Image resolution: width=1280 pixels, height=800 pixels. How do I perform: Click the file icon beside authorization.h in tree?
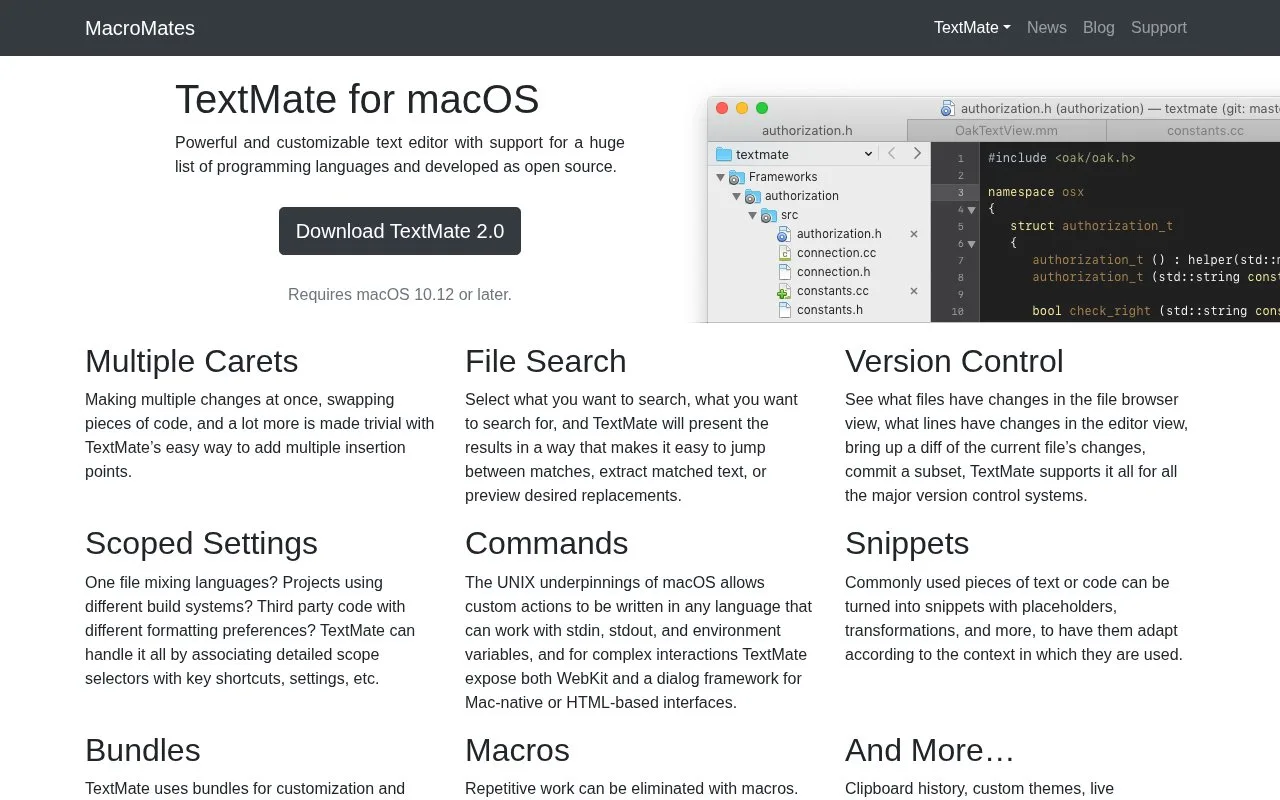tap(785, 234)
